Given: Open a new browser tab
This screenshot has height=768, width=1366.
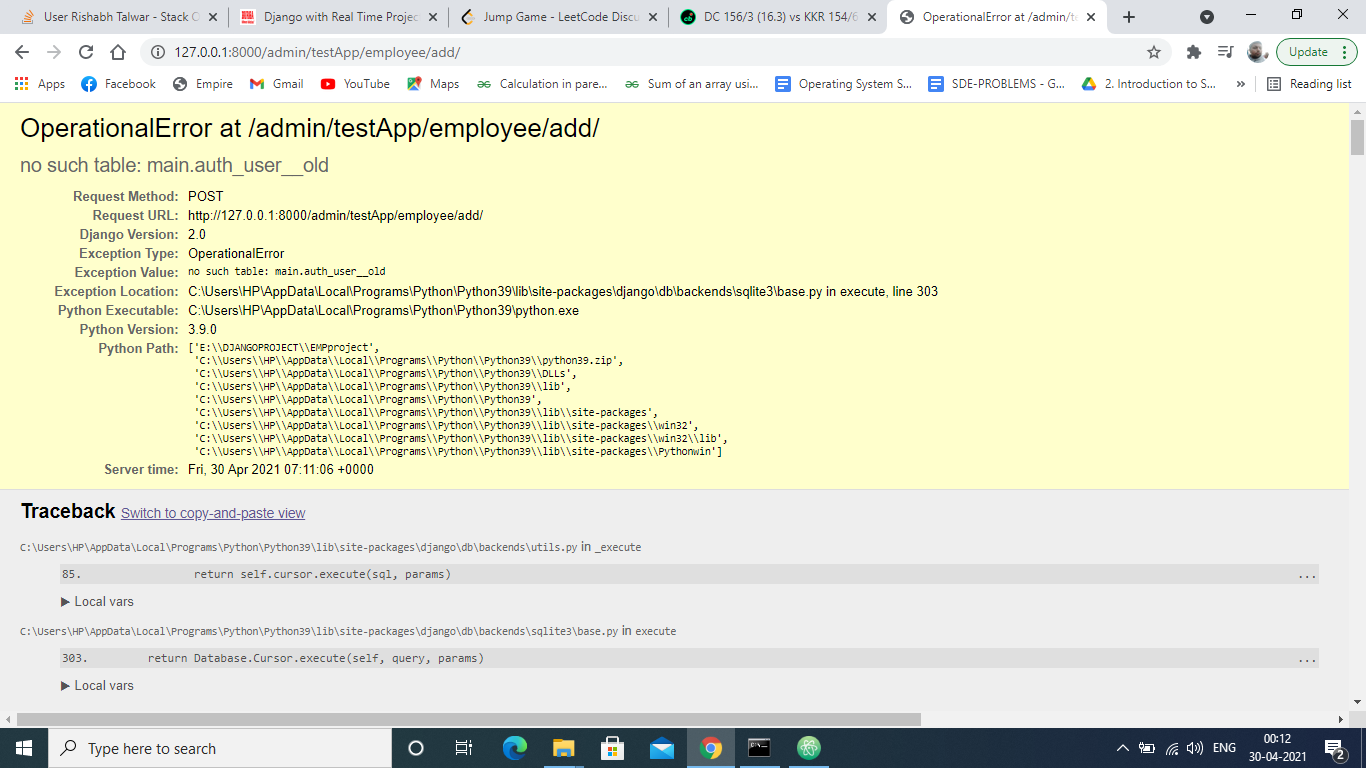Looking at the screenshot, I should [x=1129, y=17].
